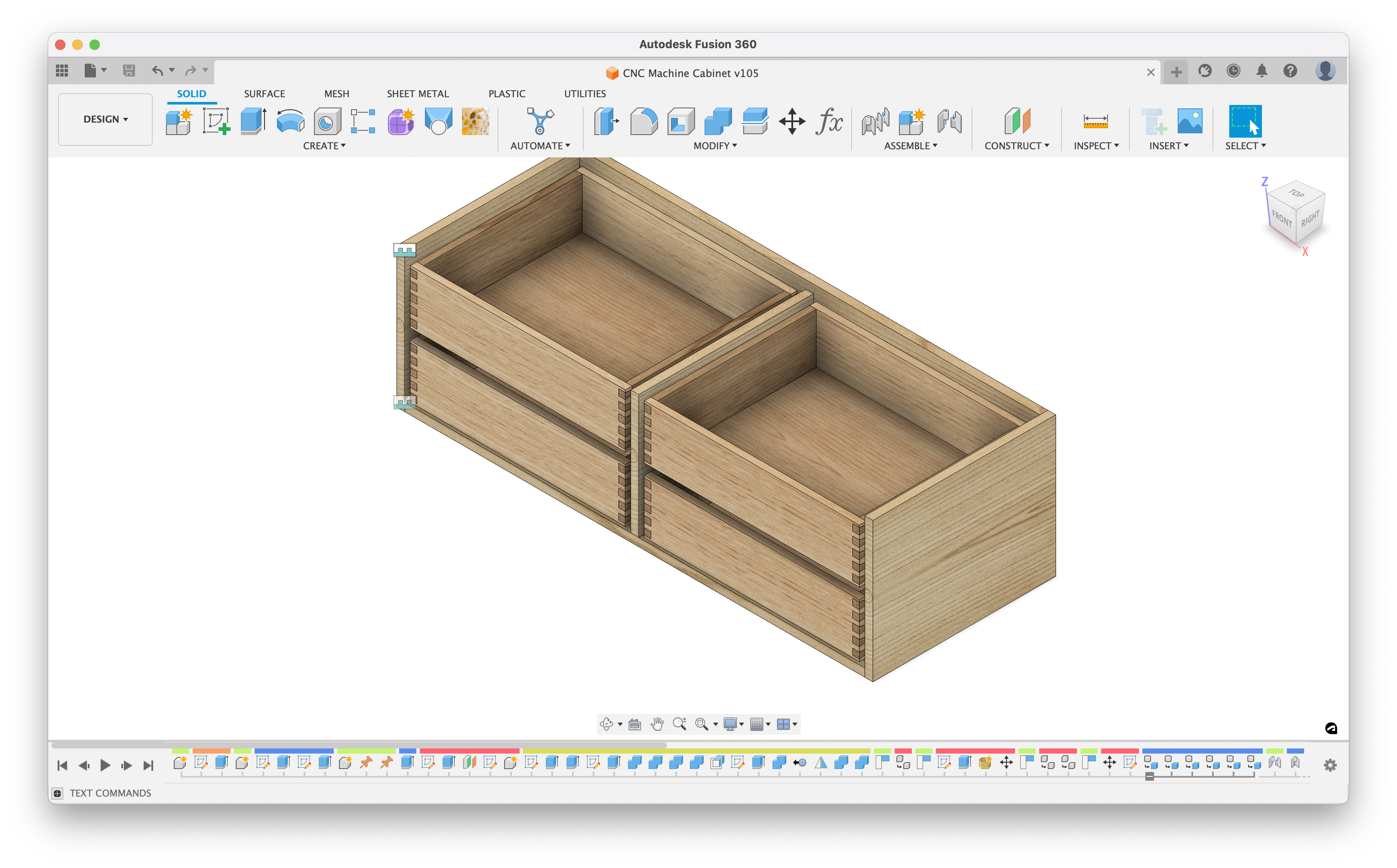
Task: Toggle the timeline settings gear
Action: click(1330, 765)
